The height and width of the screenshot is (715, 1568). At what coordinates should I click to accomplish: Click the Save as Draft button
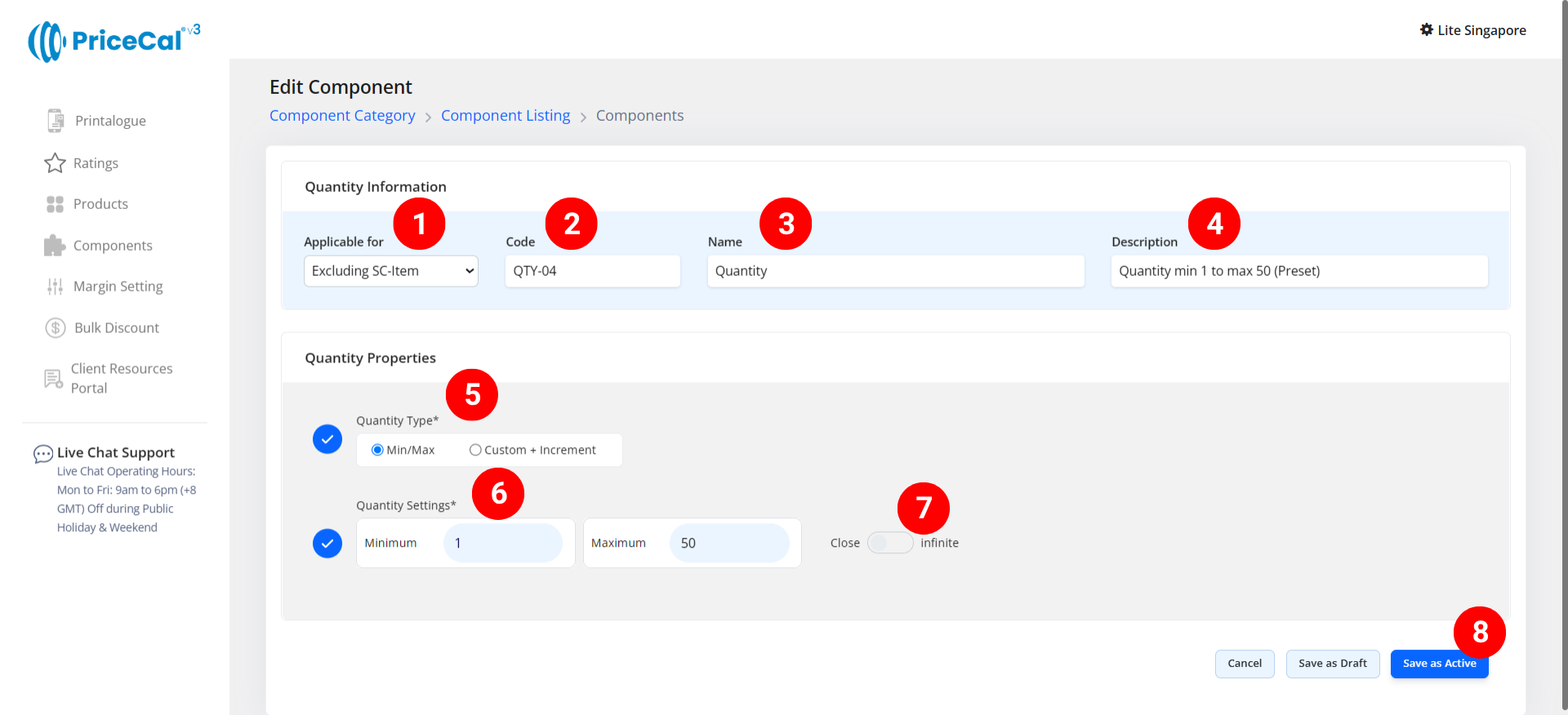(x=1332, y=664)
